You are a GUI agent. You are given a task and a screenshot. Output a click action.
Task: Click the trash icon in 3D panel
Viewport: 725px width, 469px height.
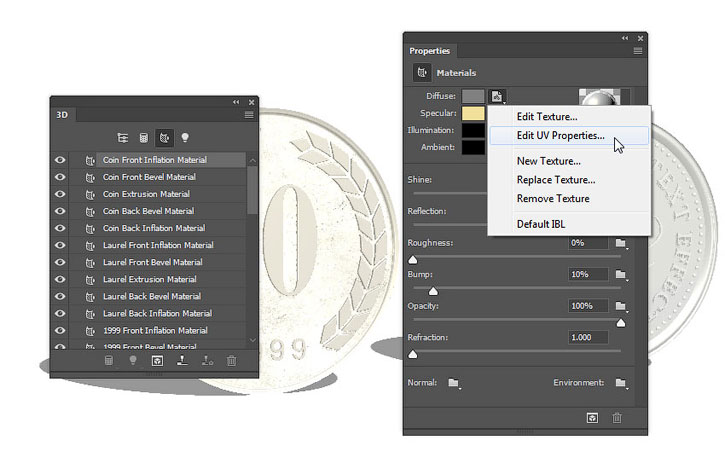coord(232,360)
